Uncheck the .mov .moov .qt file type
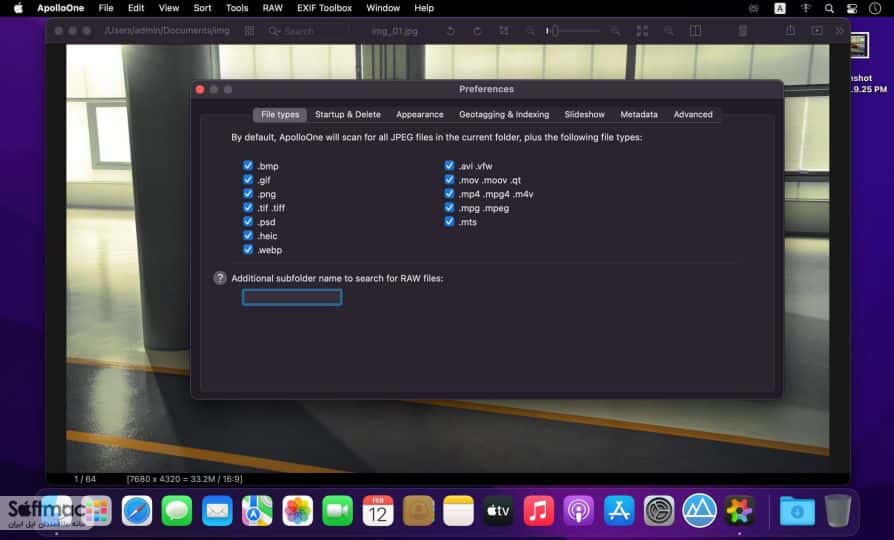Image resolution: width=894 pixels, height=540 pixels. pyautogui.click(x=449, y=180)
